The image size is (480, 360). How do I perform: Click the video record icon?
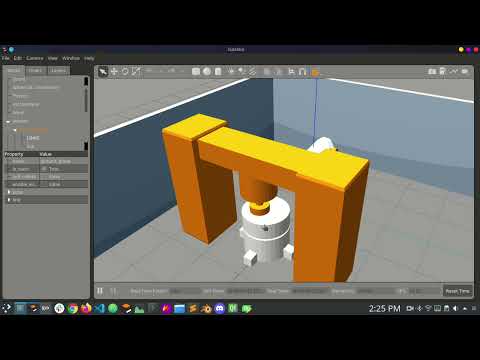coord(465,71)
